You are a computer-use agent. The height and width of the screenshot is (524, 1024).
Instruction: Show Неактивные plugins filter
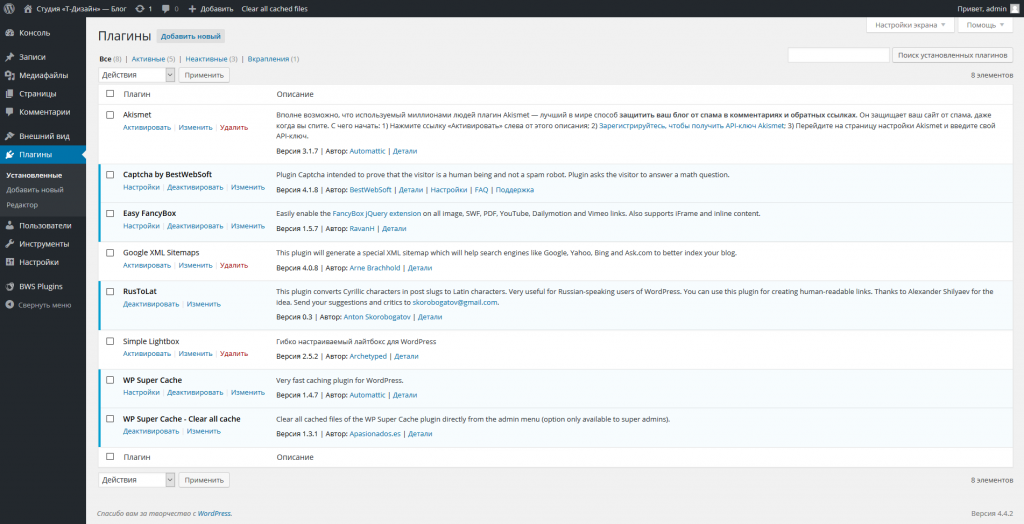[x=206, y=59]
